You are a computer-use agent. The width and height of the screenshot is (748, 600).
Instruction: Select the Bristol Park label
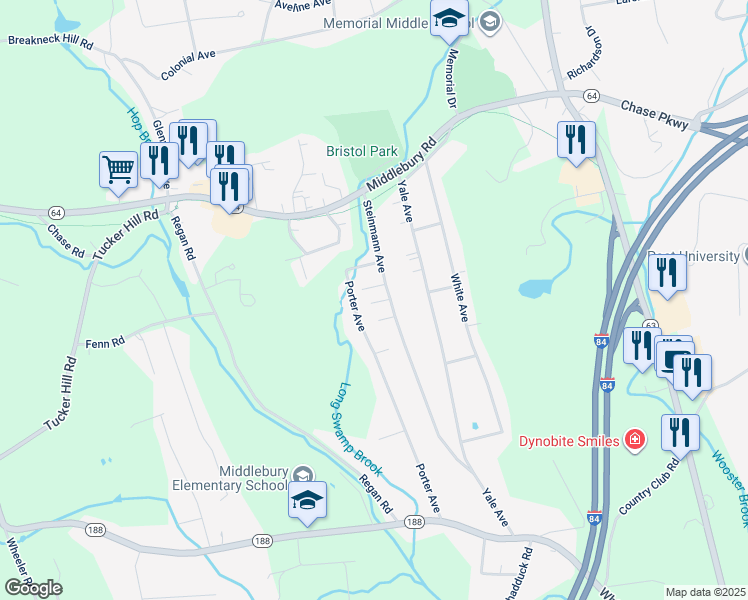[x=362, y=151]
